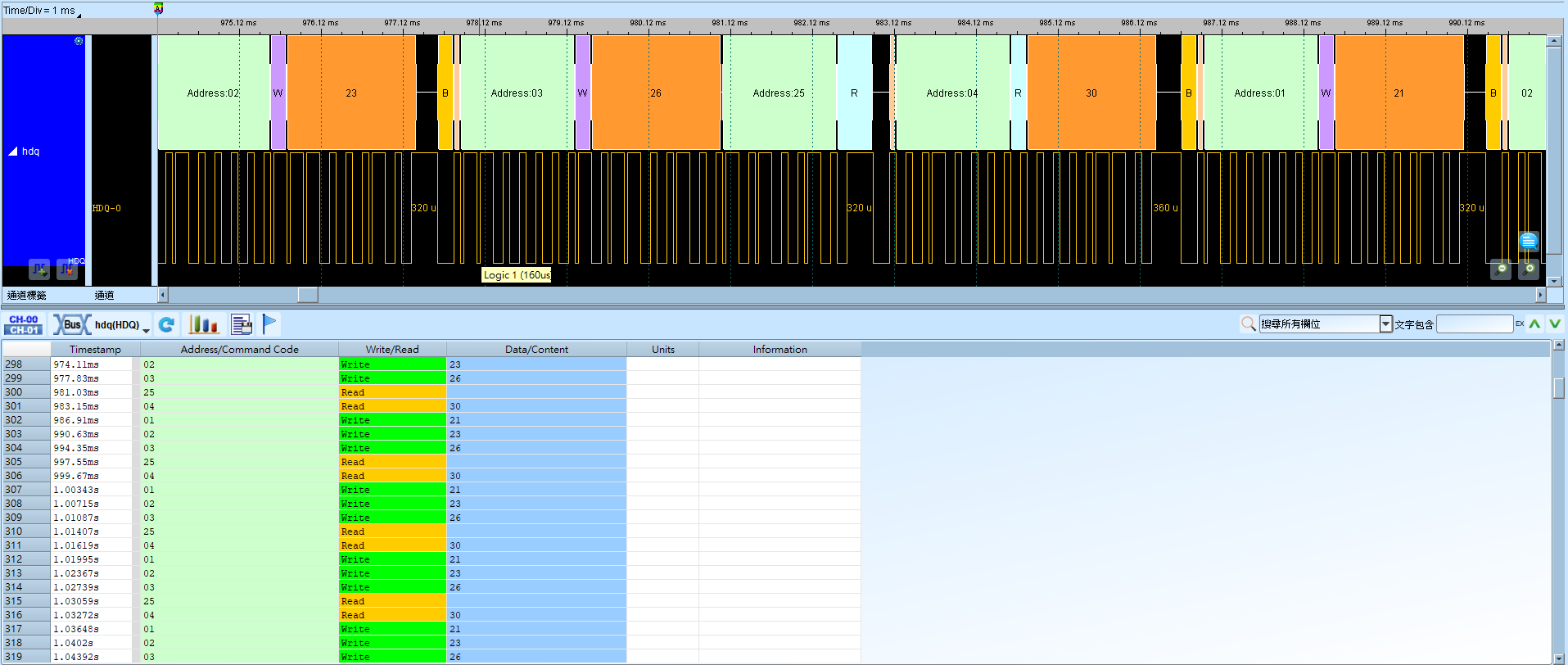1568x665 pixels.
Task: Click the Address/Command Code column header
Action: [240, 350]
